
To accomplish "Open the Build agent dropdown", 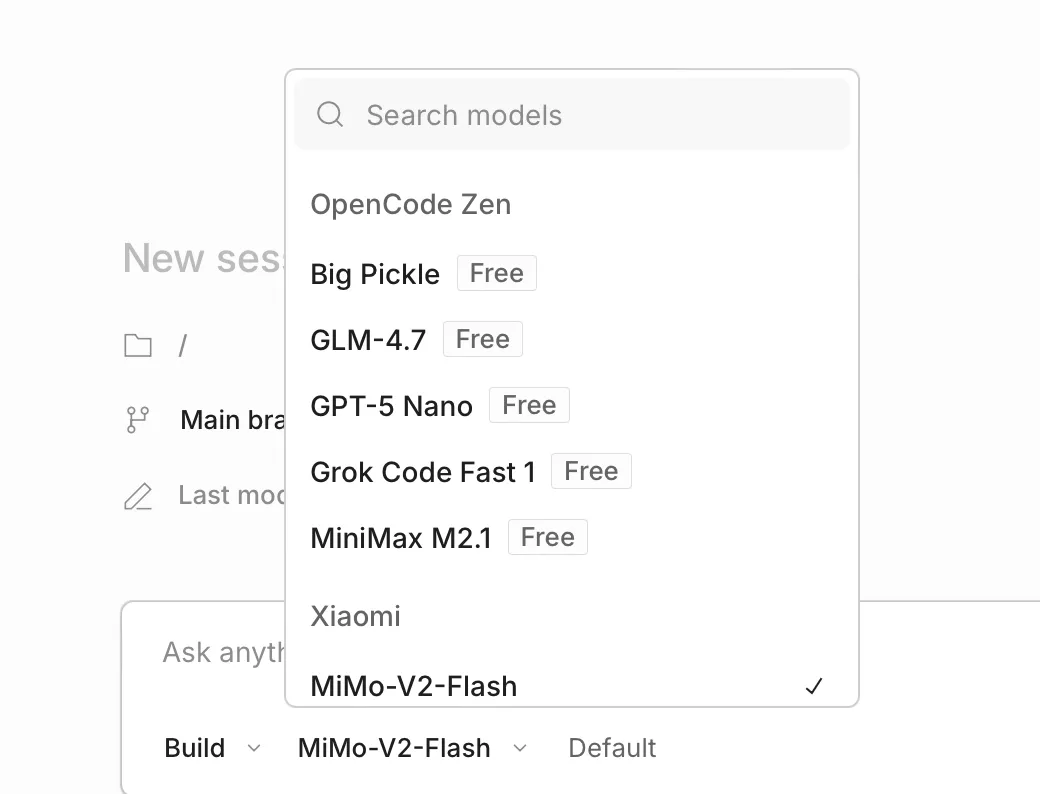I will click(212, 748).
